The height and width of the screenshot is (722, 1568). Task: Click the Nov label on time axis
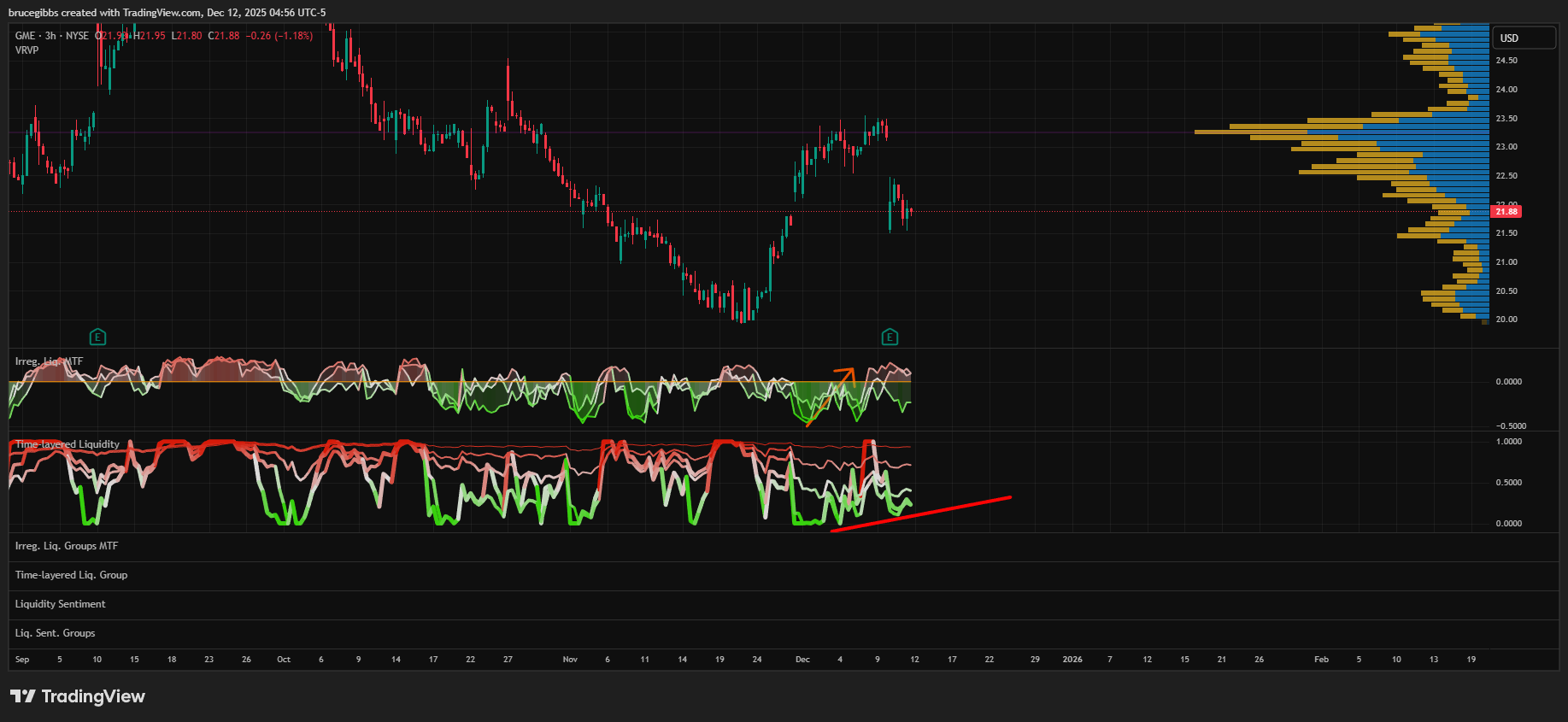570,660
